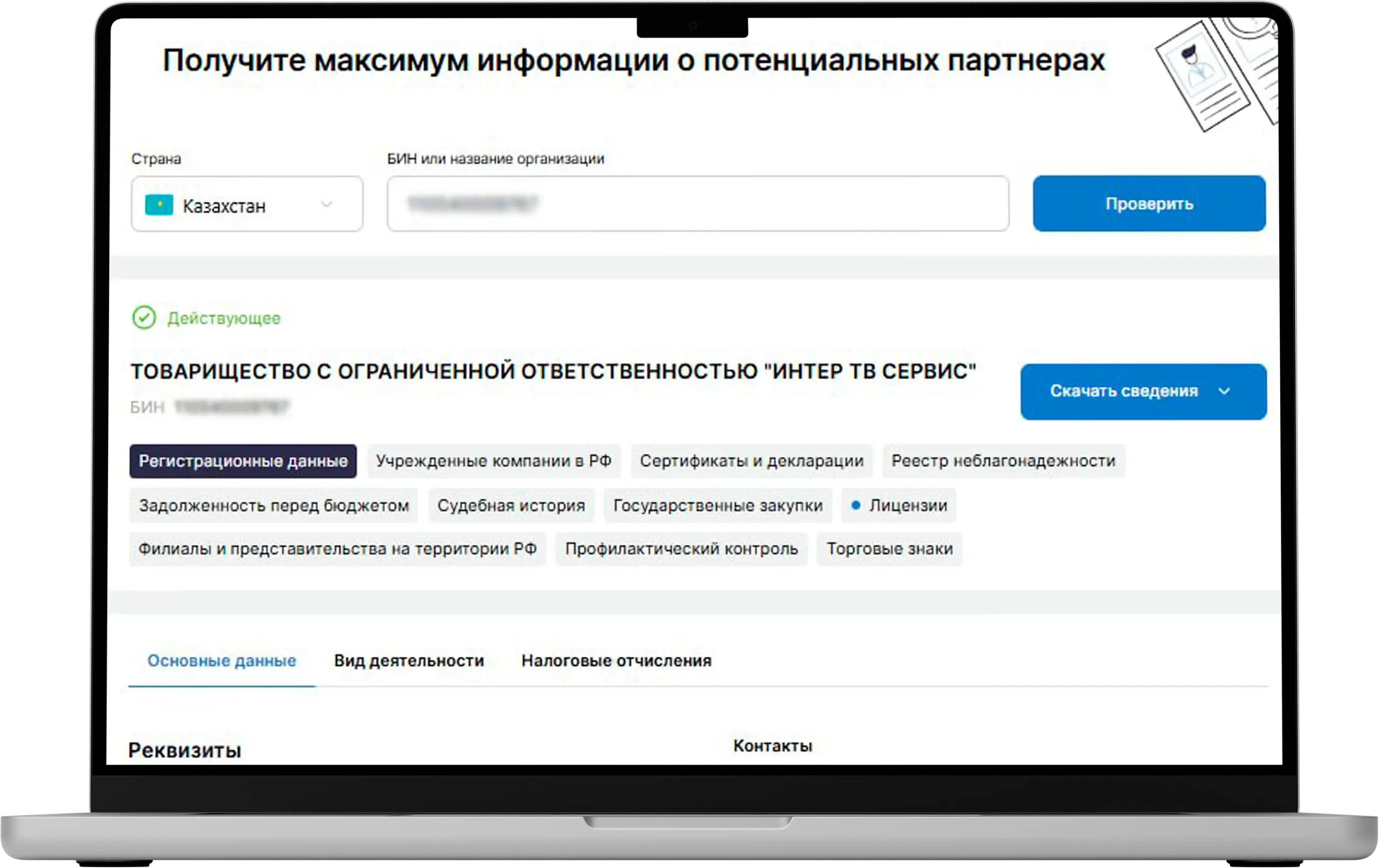The image size is (1379, 868).
Task: Open Государственные закупки section
Action: [x=717, y=506]
